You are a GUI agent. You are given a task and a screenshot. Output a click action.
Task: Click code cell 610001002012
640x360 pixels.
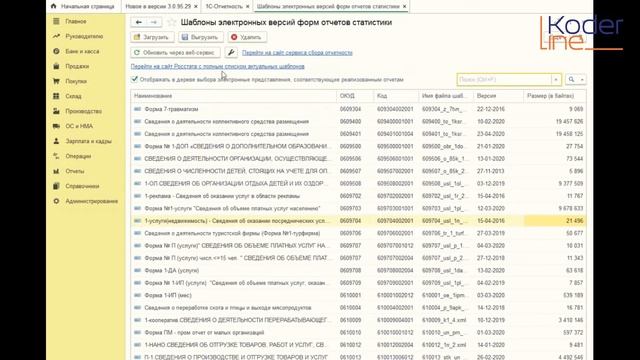(x=395, y=295)
